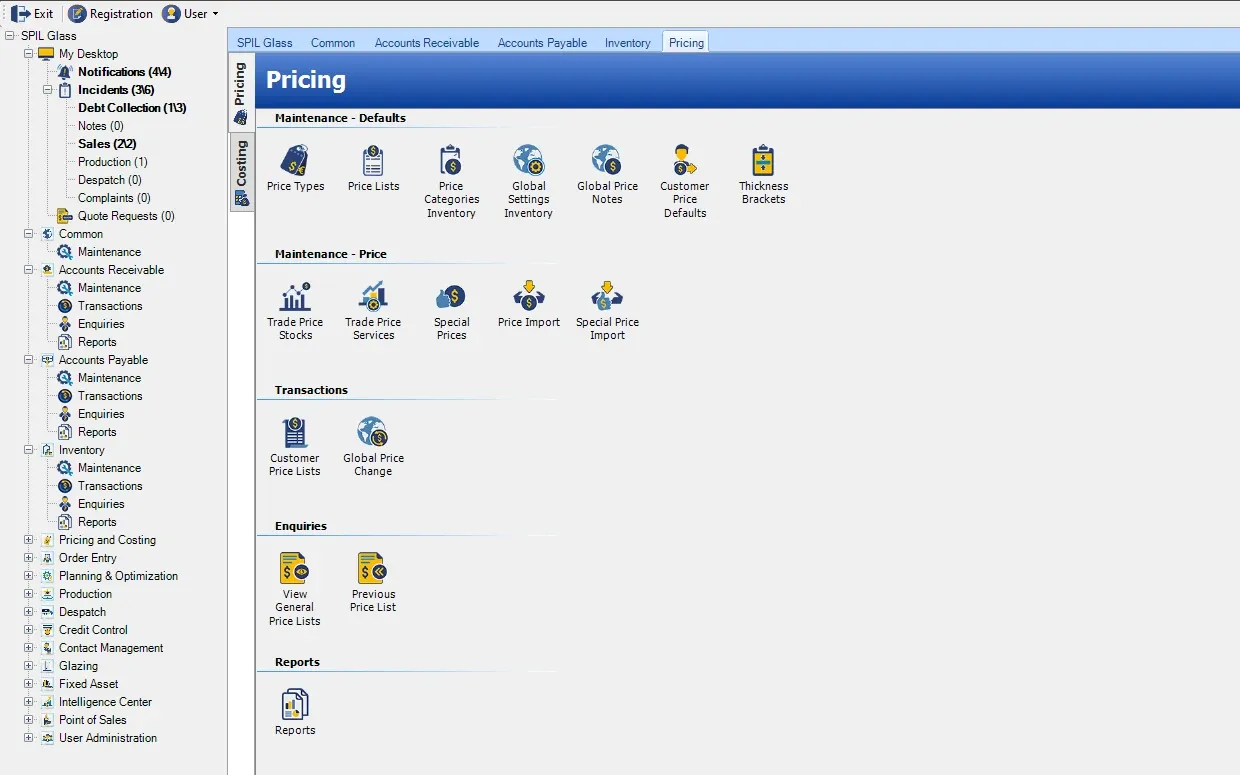Select the vertical Costing side tab

pyautogui.click(x=241, y=172)
